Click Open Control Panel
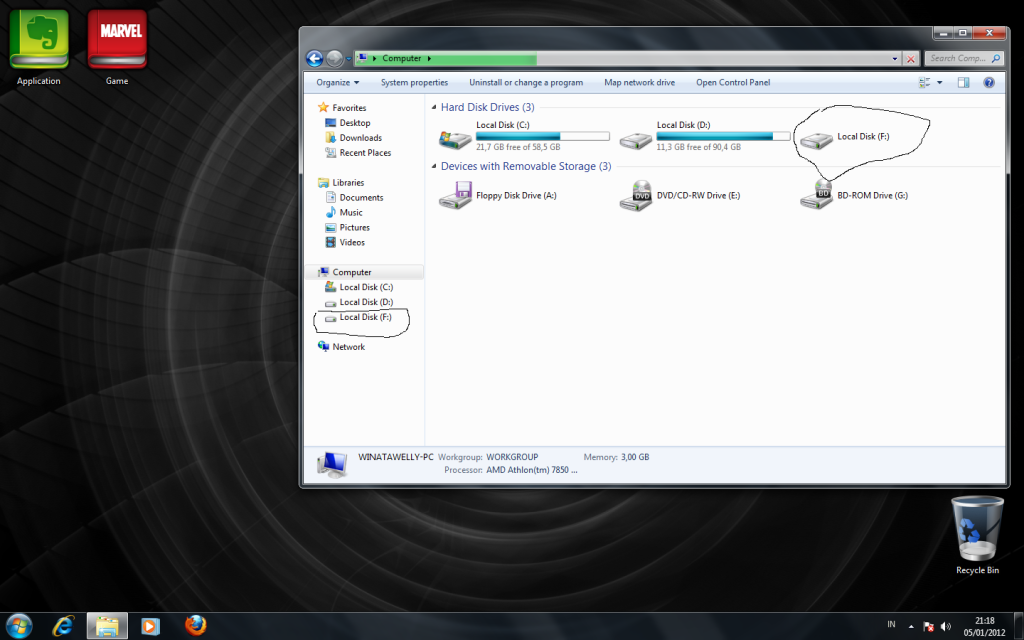This screenshot has height=640, width=1024. (x=733, y=82)
